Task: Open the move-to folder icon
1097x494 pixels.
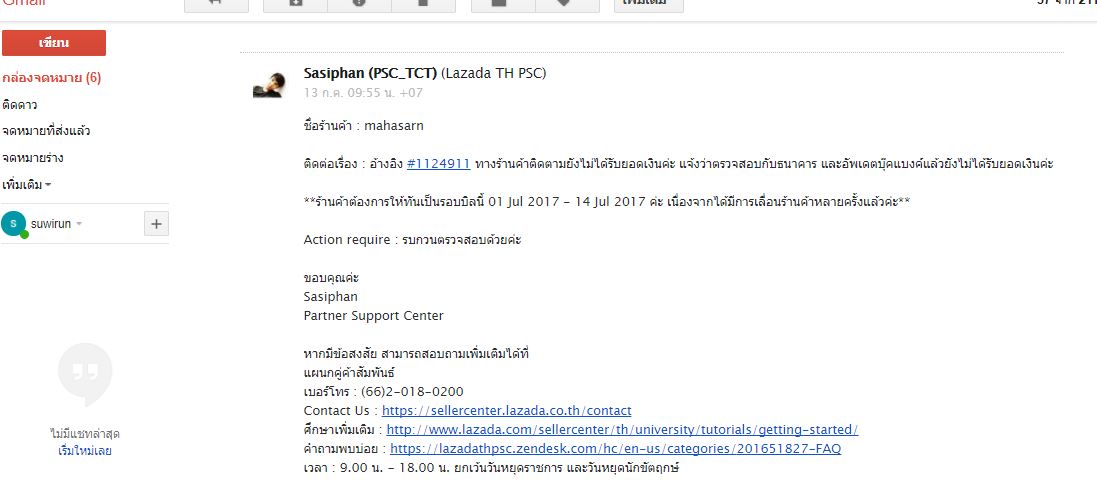Action: tap(503, 4)
